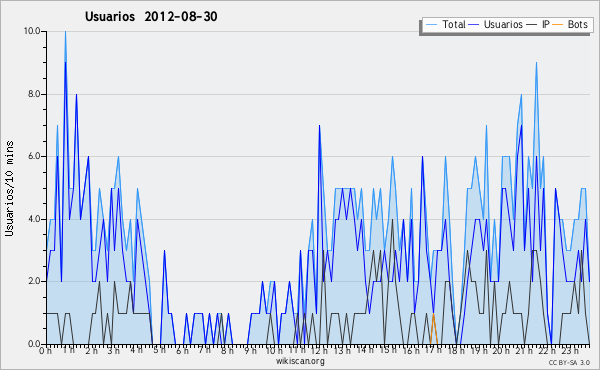Click the "wikiscan.org" text below the chart
600x370 pixels.
tap(300, 361)
